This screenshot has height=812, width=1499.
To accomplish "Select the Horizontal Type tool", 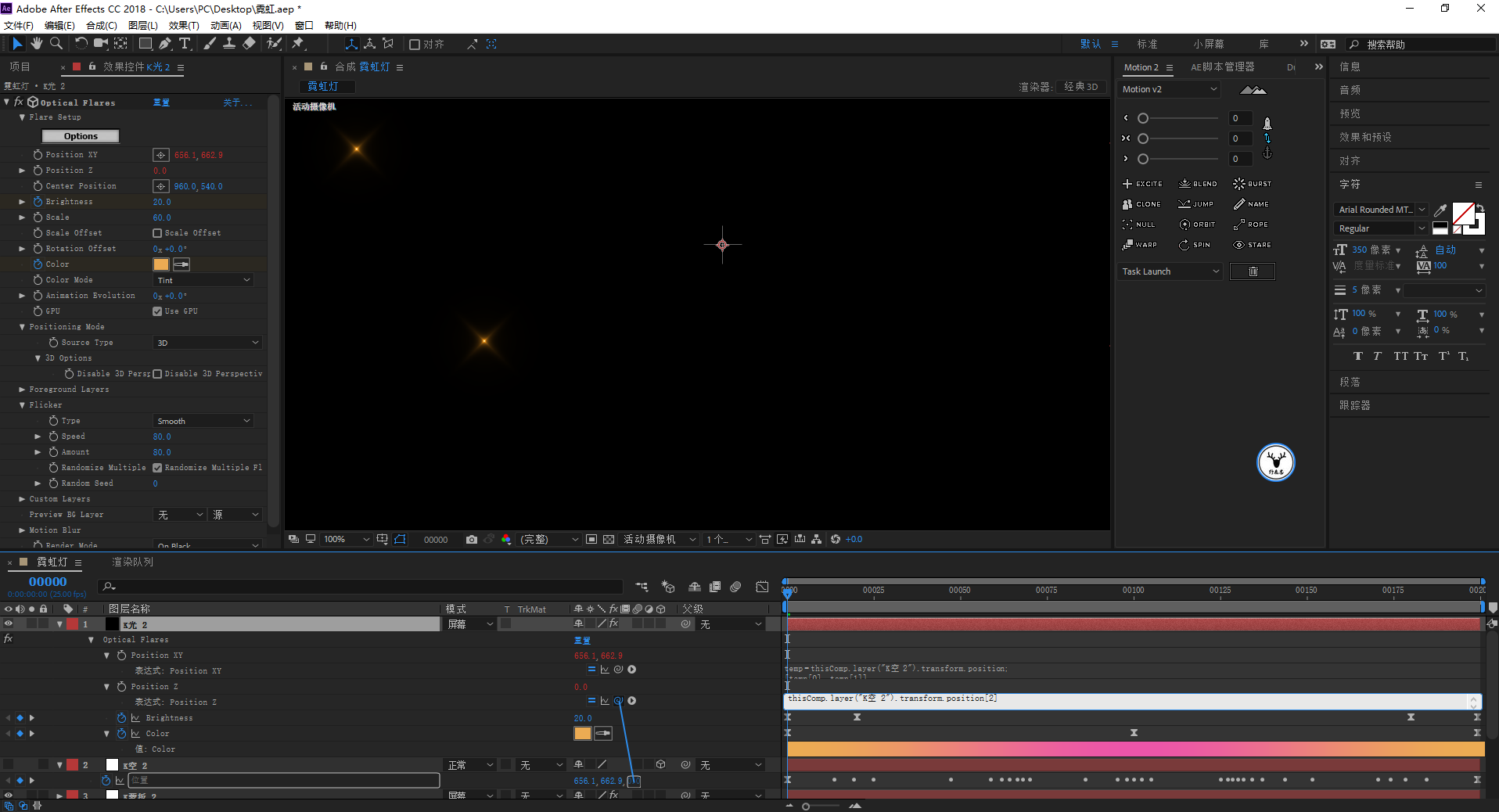I will click(x=185, y=44).
